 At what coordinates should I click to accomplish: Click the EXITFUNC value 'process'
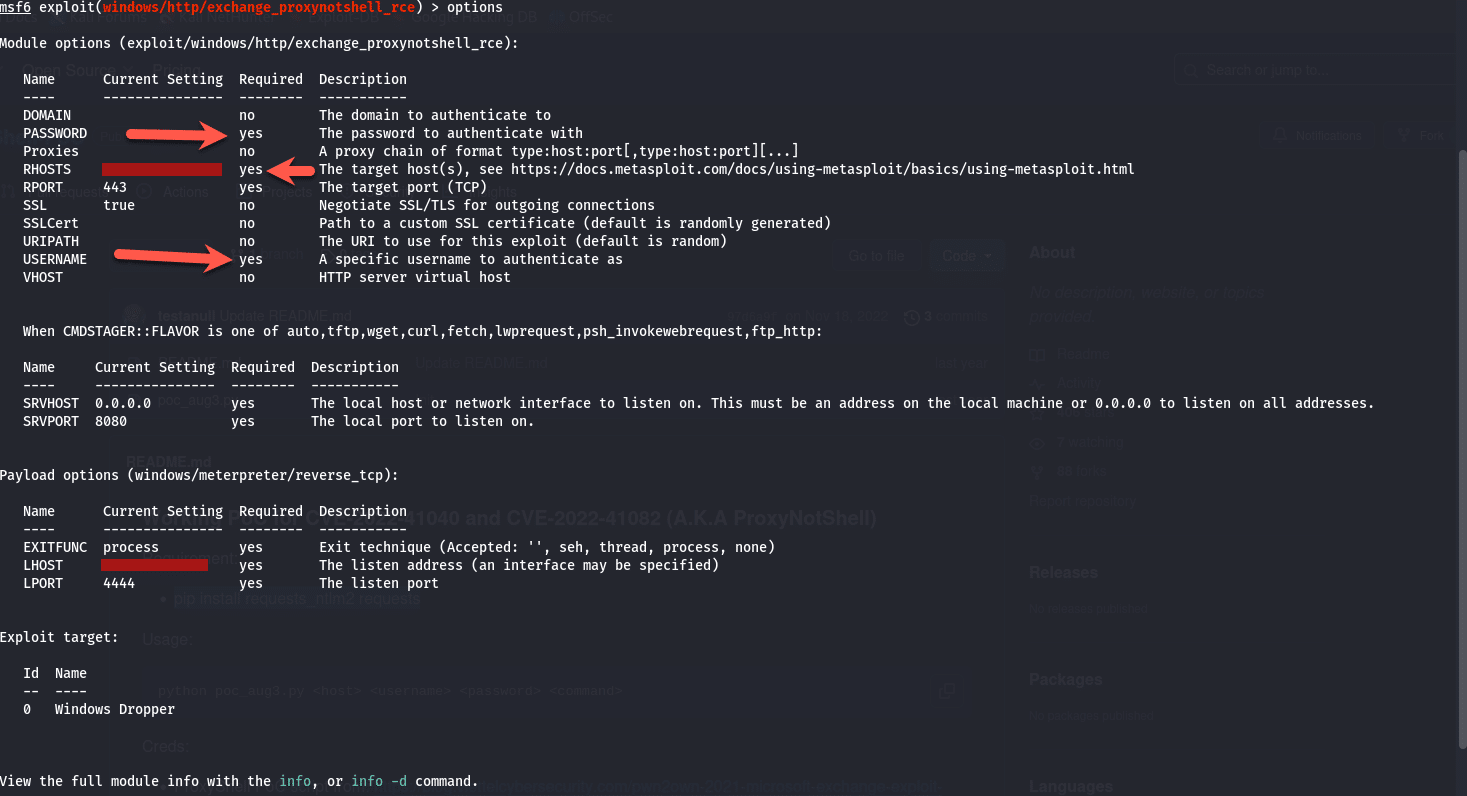click(131, 548)
